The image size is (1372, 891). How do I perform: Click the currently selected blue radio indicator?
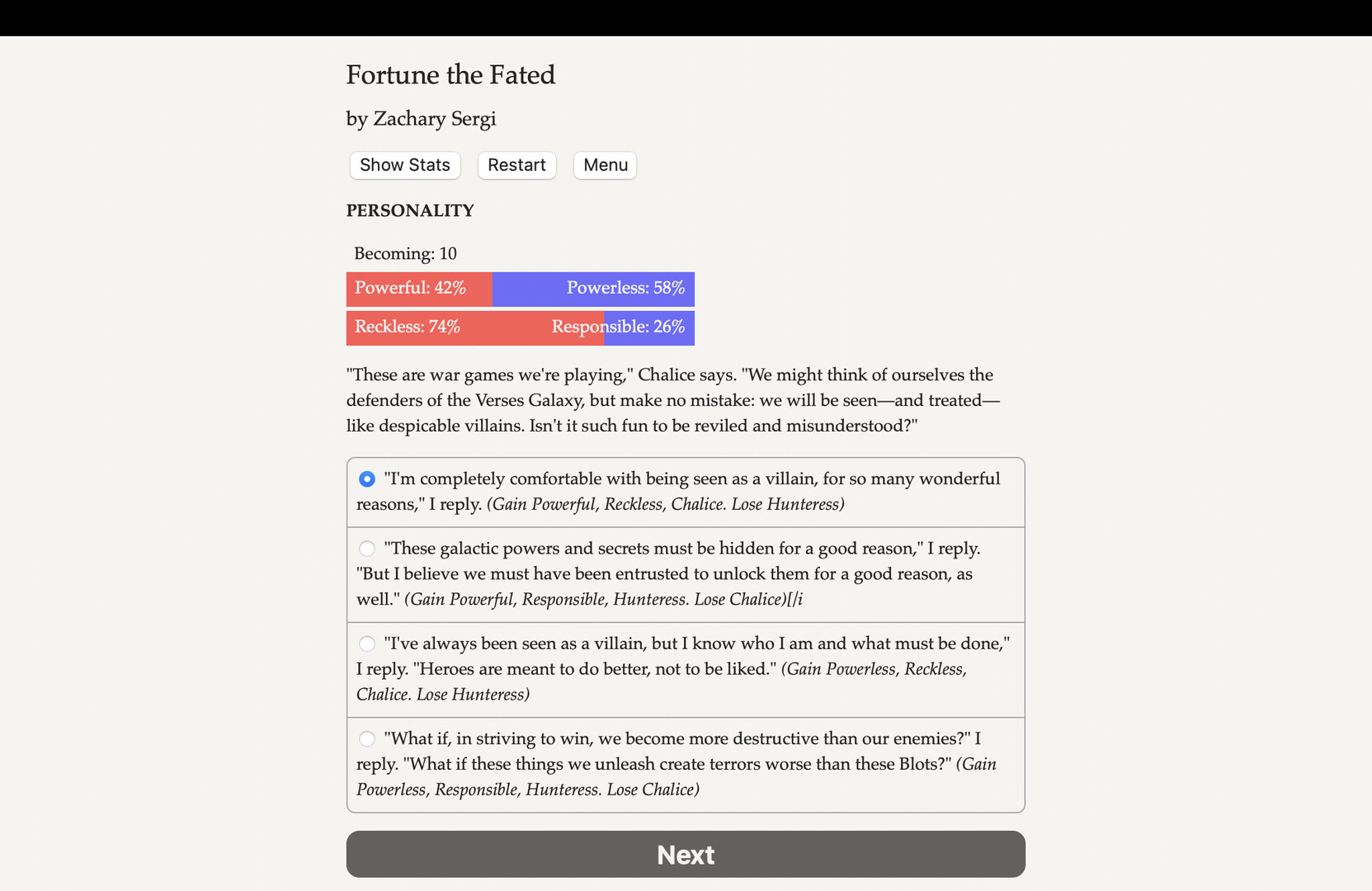[366, 478]
